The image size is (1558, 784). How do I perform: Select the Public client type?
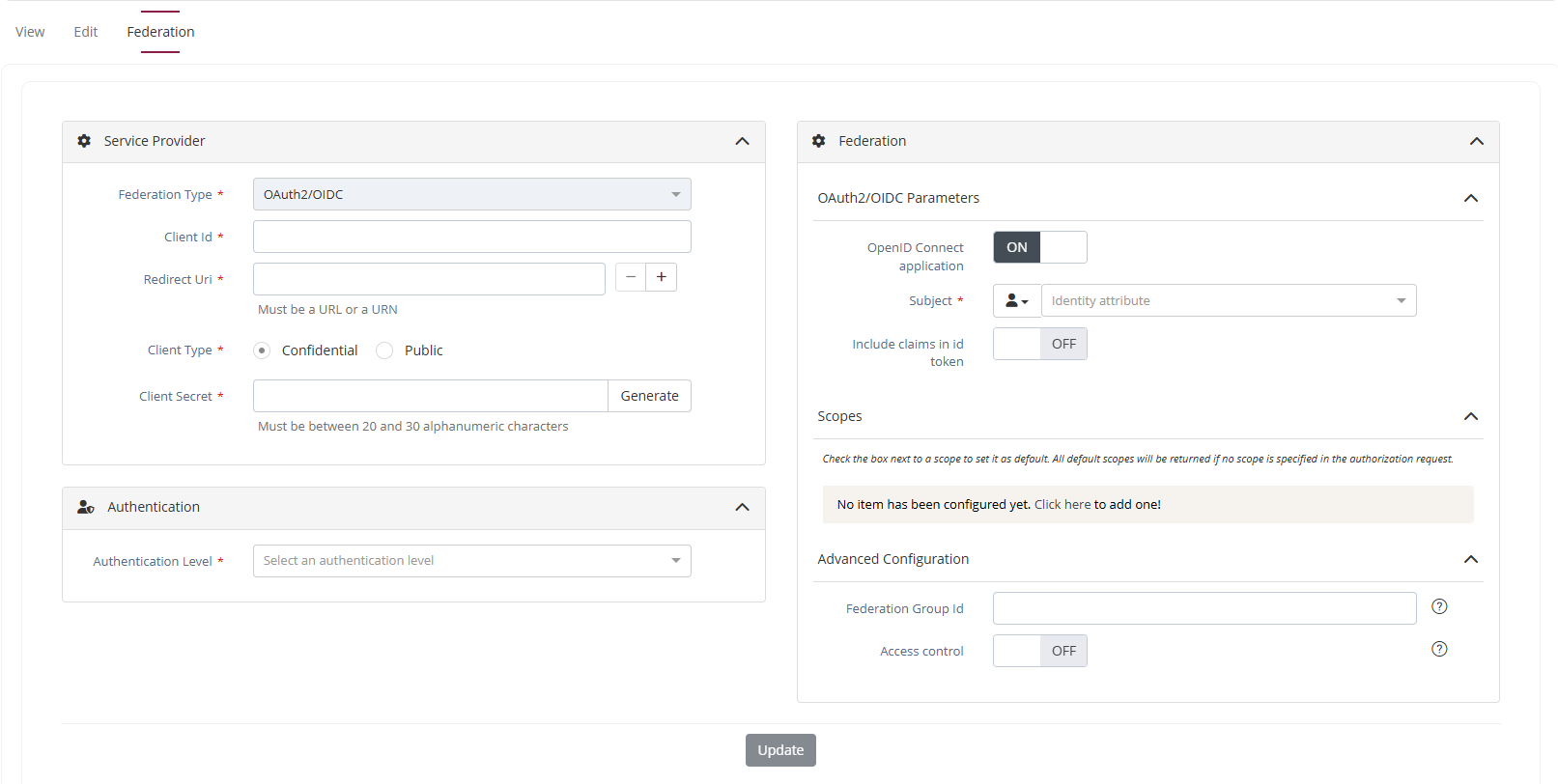384,350
